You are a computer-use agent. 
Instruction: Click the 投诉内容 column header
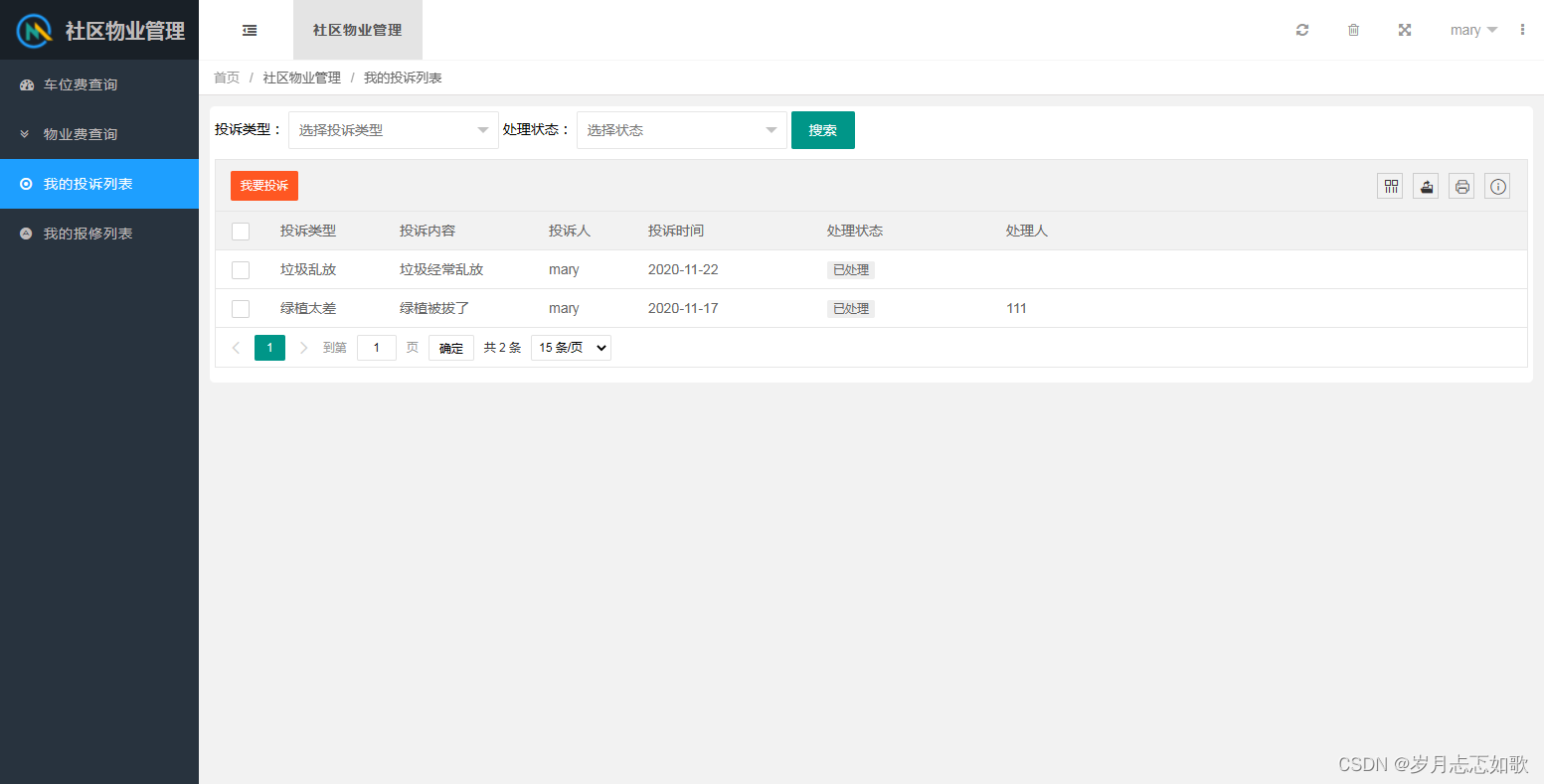tap(428, 231)
